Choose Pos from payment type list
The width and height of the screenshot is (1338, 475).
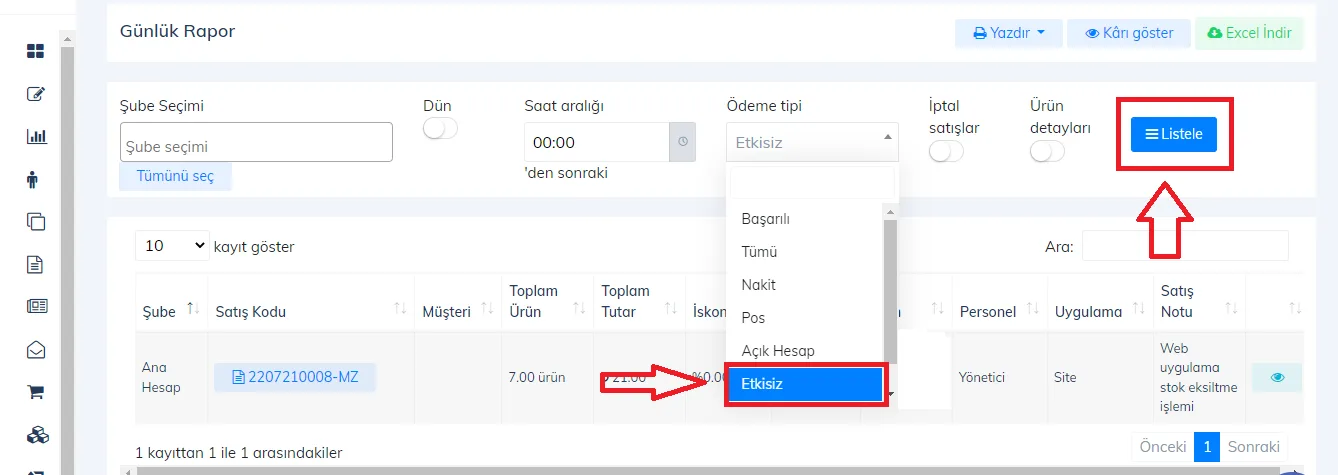[805, 318]
